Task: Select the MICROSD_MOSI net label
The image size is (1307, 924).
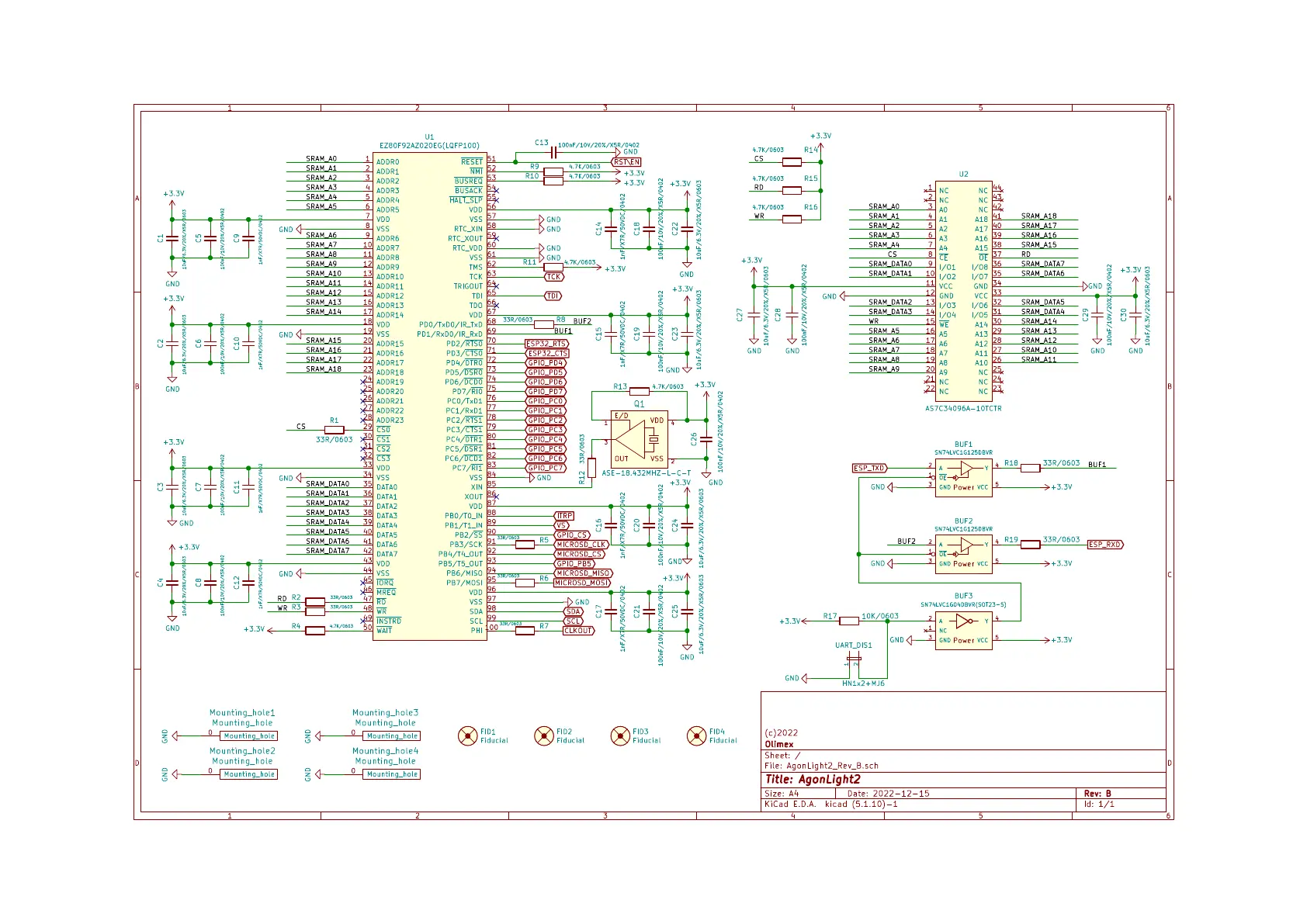Action: (583, 583)
